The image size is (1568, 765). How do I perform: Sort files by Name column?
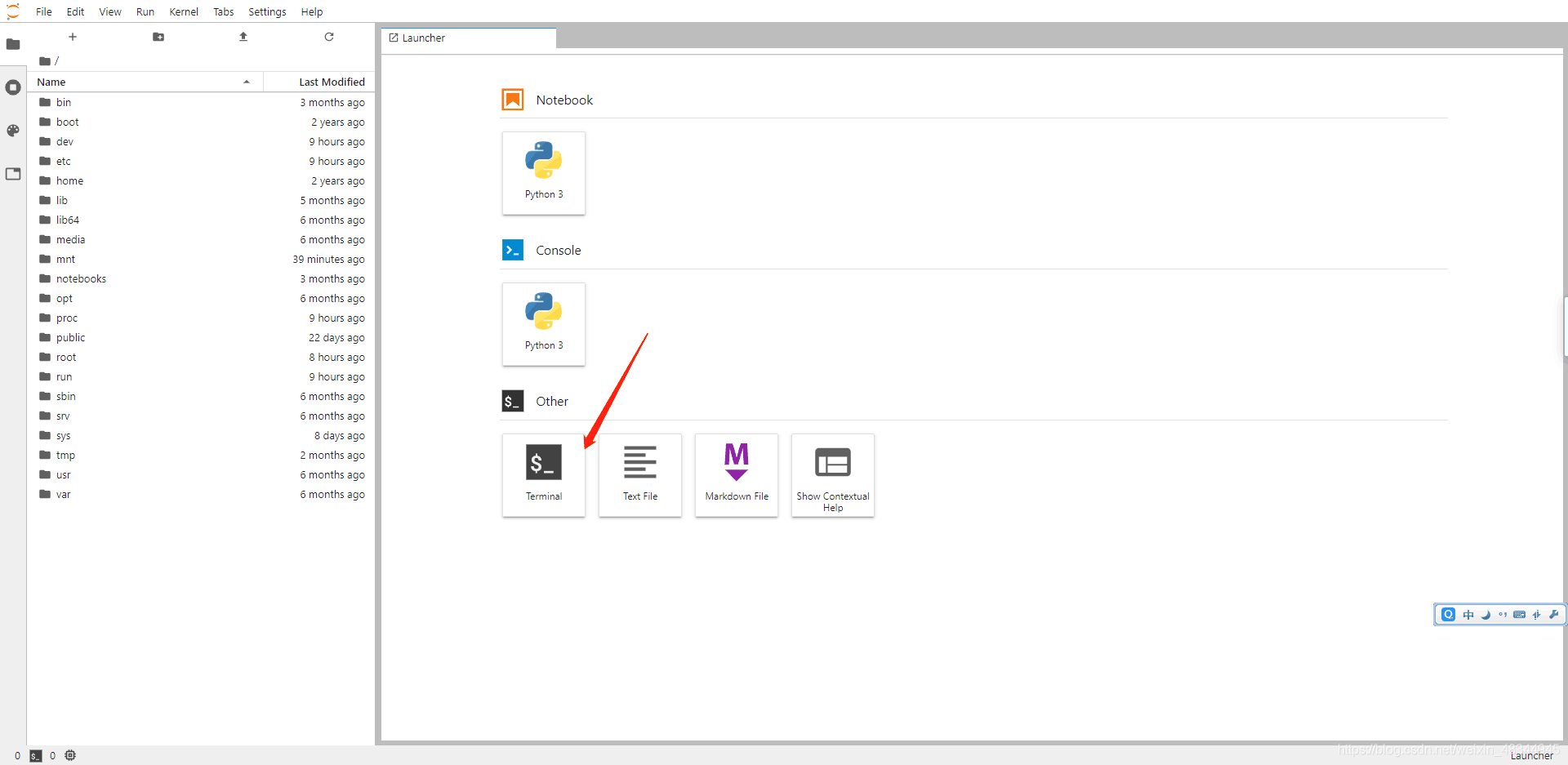tap(145, 82)
